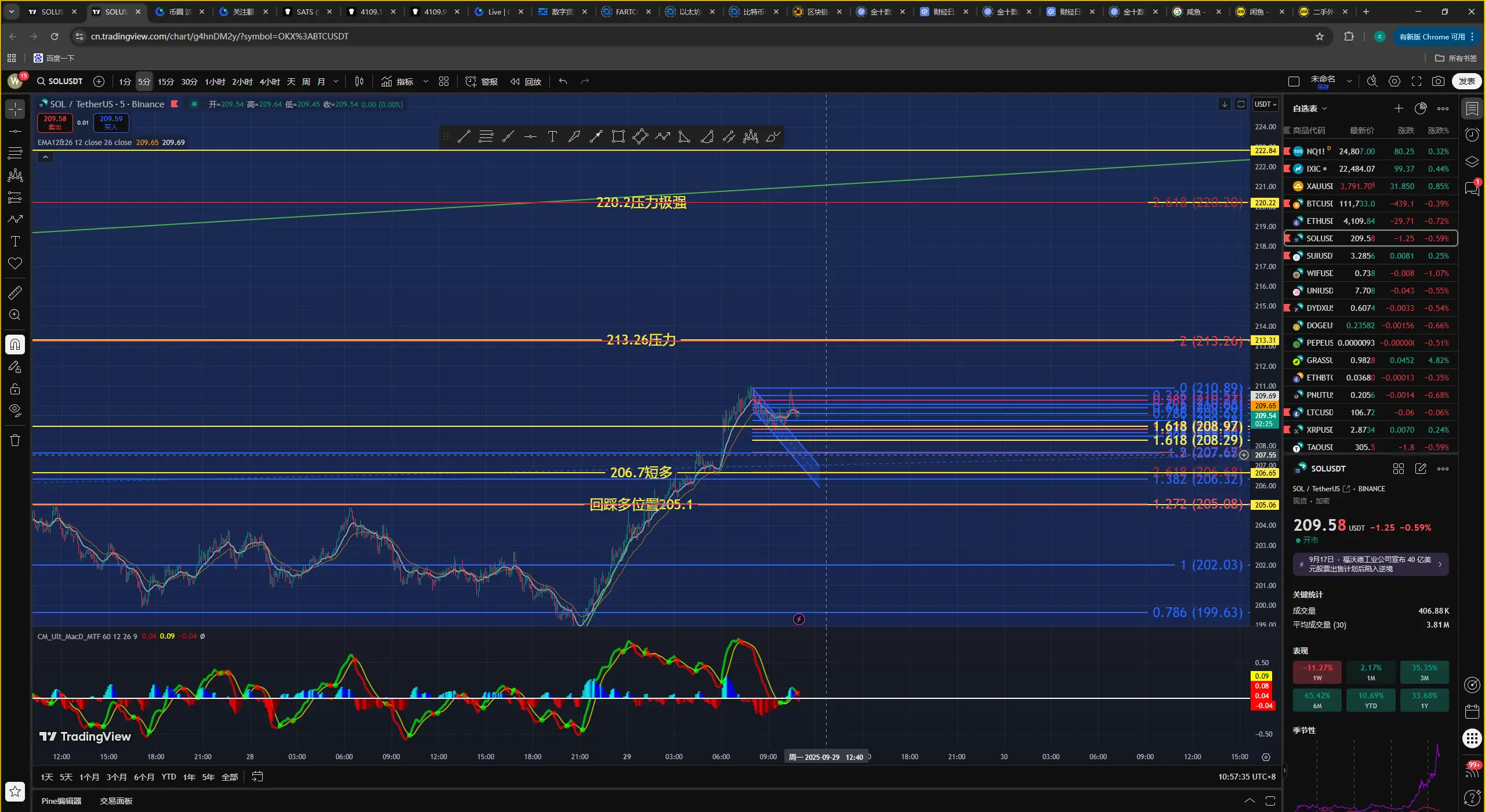1485x812 pixels.
Task: Click the 回放 replay button
Action: click(x=526, y=82)
